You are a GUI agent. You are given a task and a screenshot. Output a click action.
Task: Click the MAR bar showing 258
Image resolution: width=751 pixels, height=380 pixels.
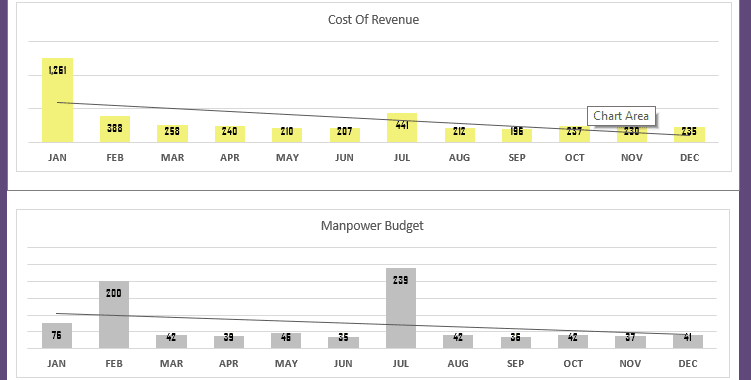point(172,134)
